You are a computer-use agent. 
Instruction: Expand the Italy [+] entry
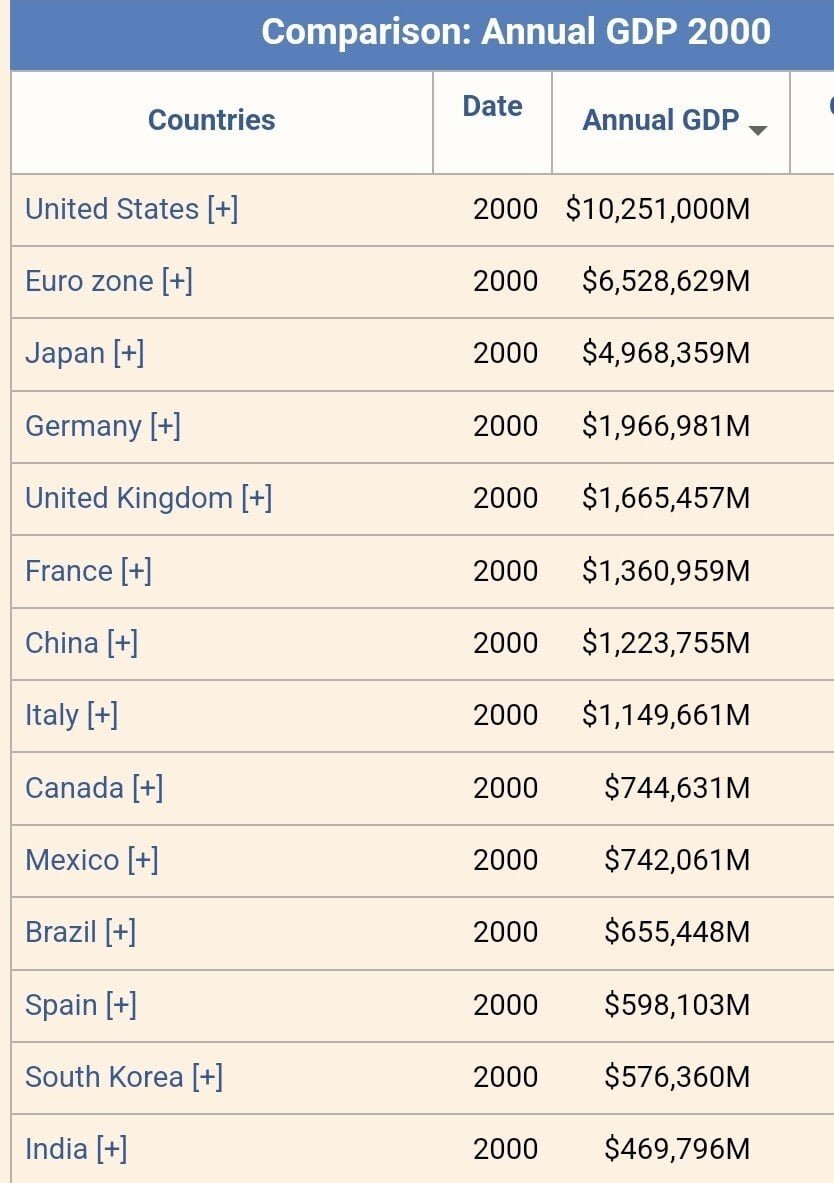(x=102, y=715)
